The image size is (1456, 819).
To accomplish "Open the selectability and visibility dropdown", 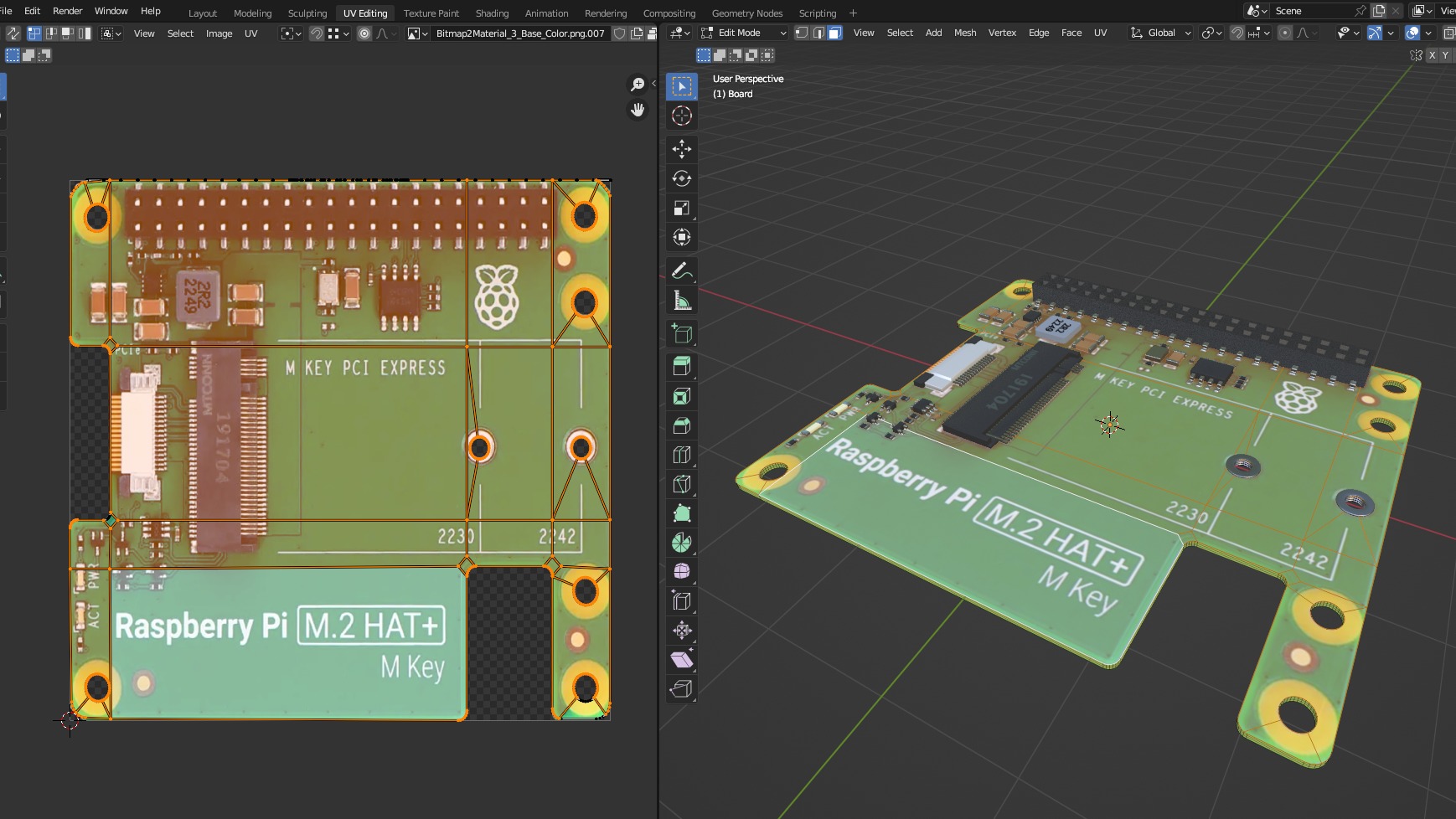I will 1347,33.
